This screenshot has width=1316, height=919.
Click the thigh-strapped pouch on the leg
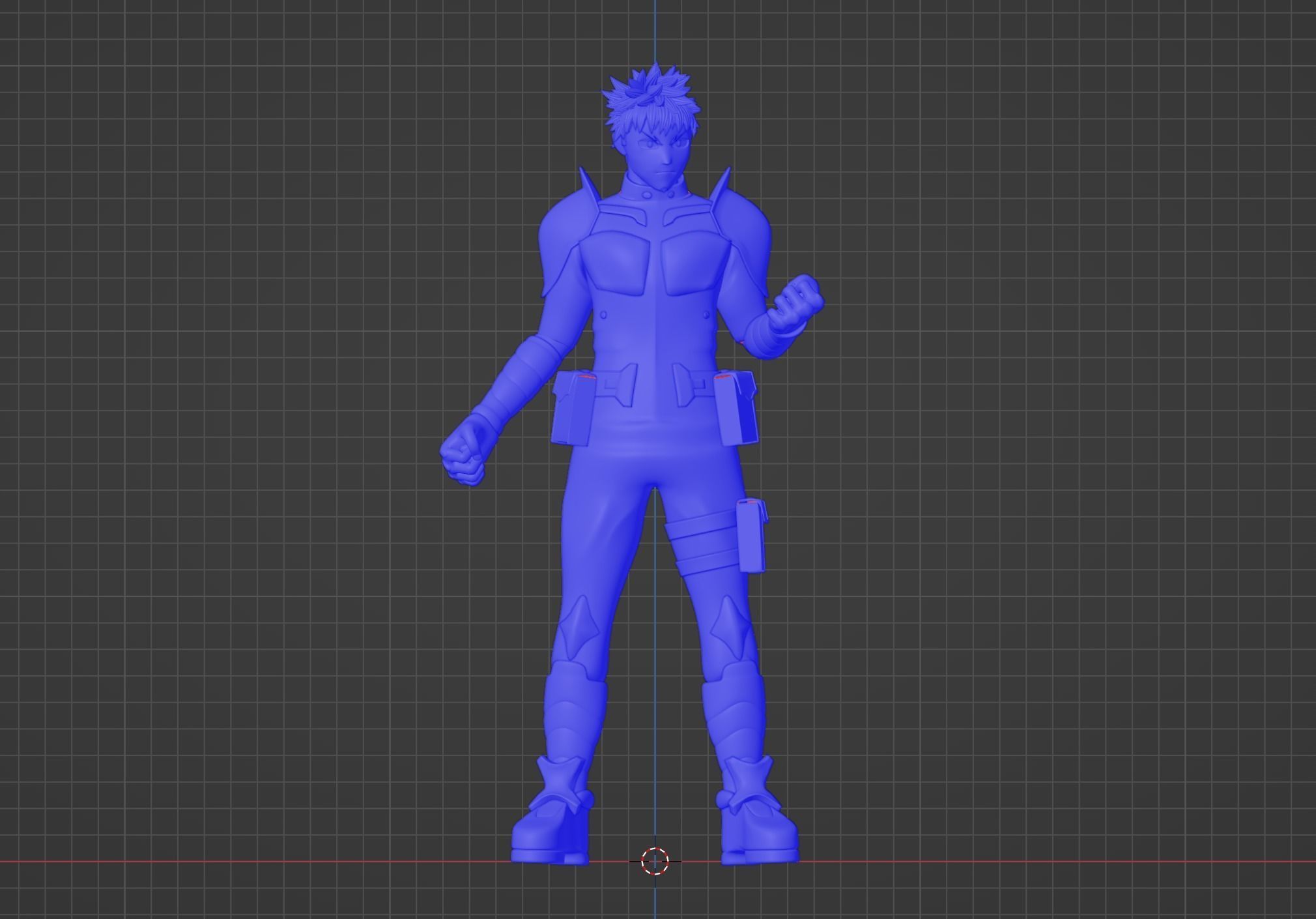(x=751, y=535)
